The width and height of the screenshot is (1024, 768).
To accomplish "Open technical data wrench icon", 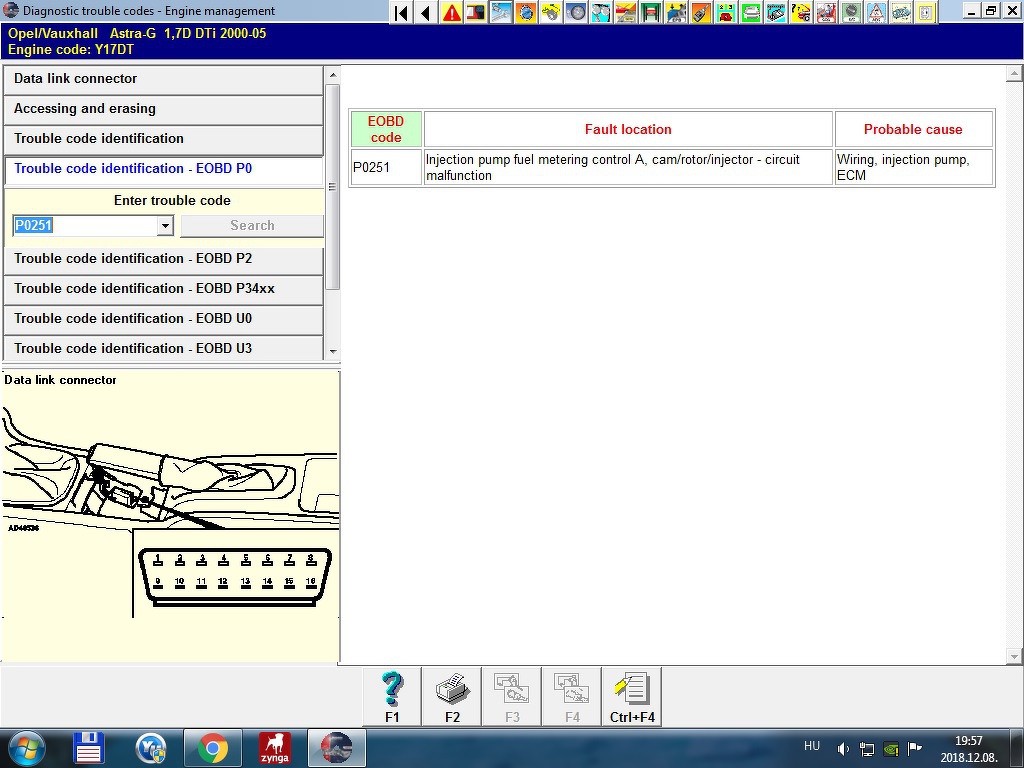I will (501, 12).
